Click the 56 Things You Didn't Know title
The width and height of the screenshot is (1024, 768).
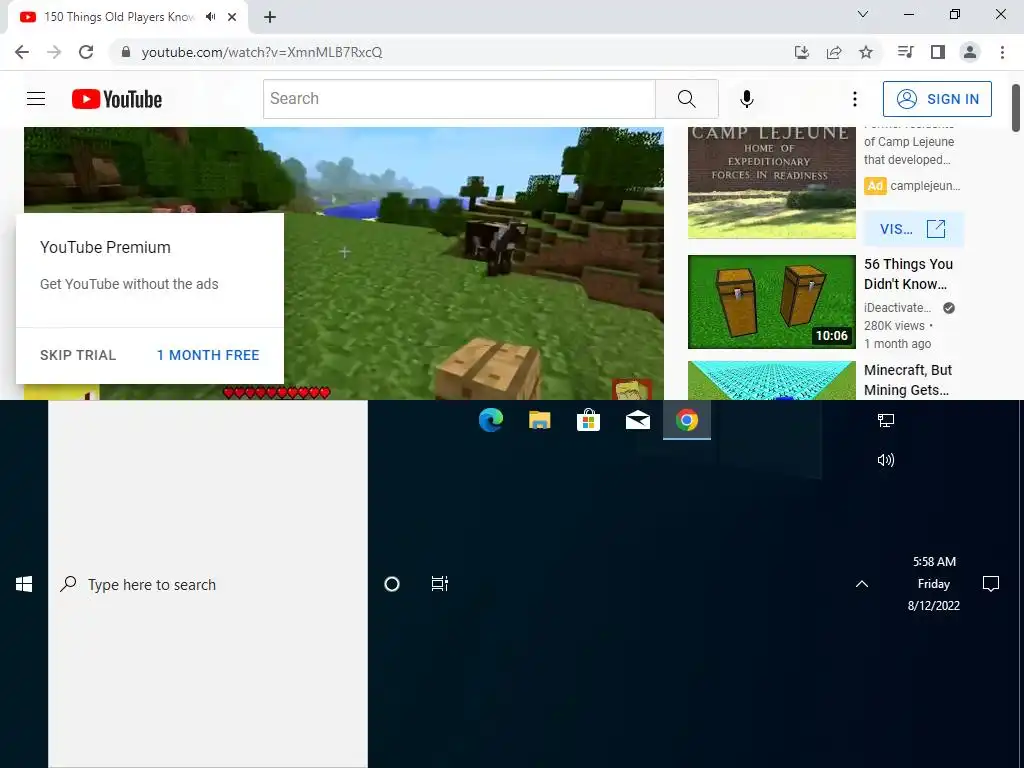pos(908,274)
